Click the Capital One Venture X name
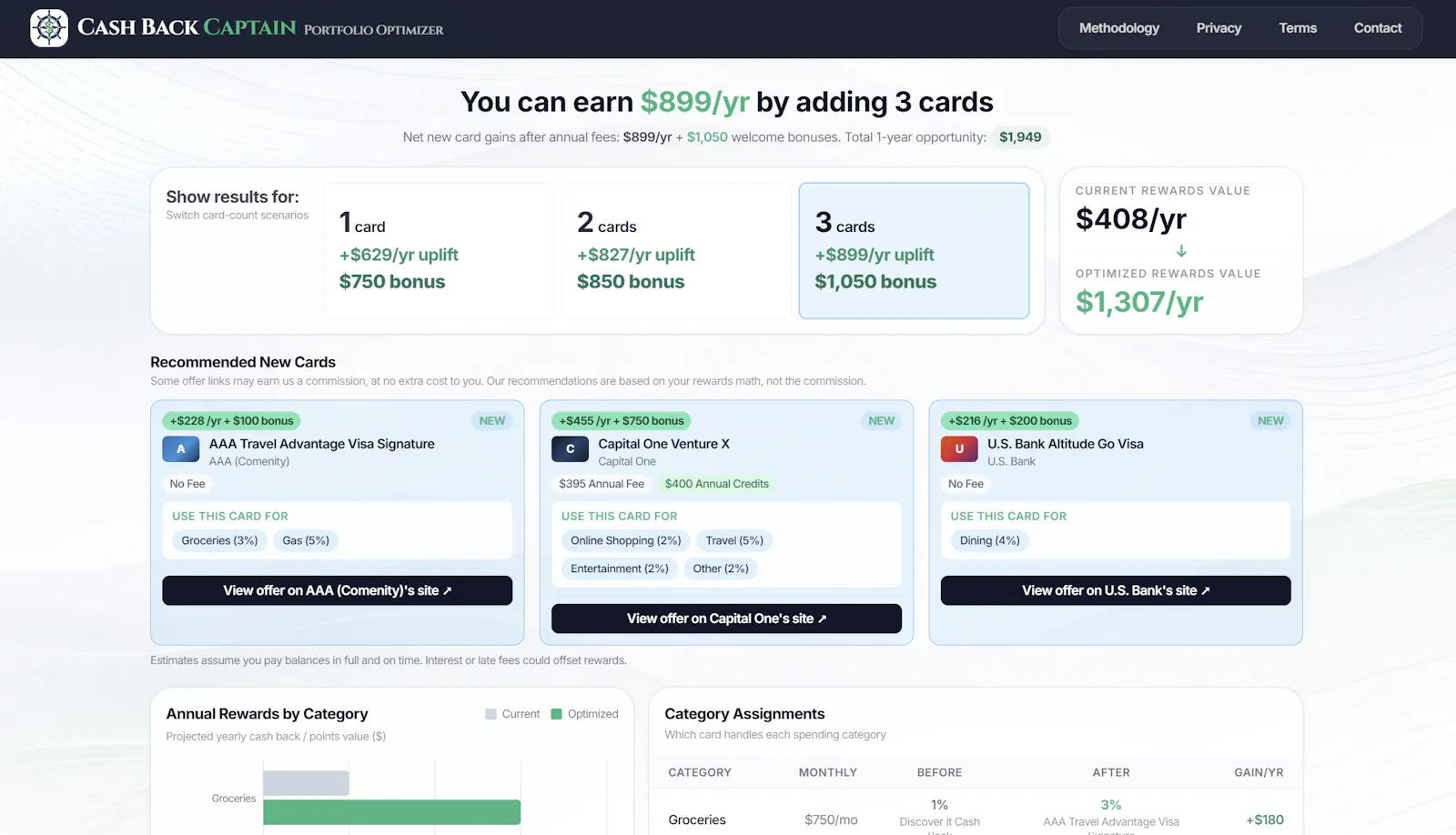The image size is (1456, 835). pos(664,444)
